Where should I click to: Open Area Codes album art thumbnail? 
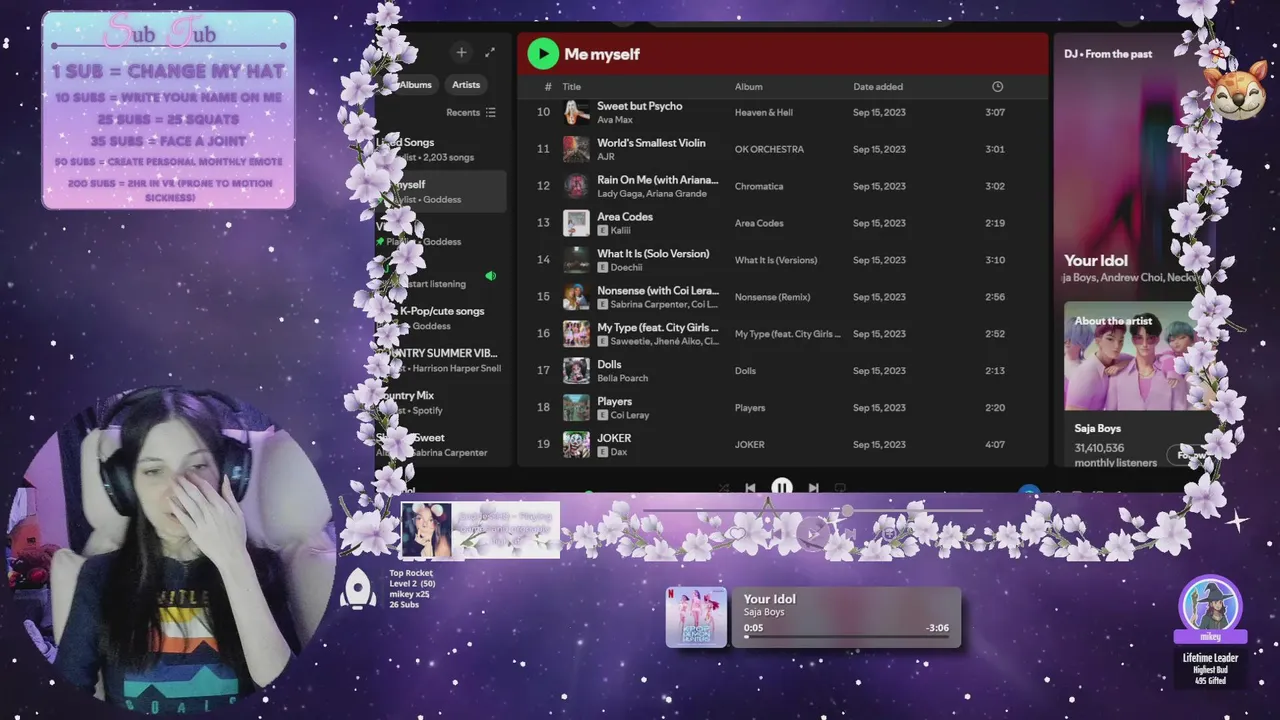pyautogui.click(x=576, y=223)
